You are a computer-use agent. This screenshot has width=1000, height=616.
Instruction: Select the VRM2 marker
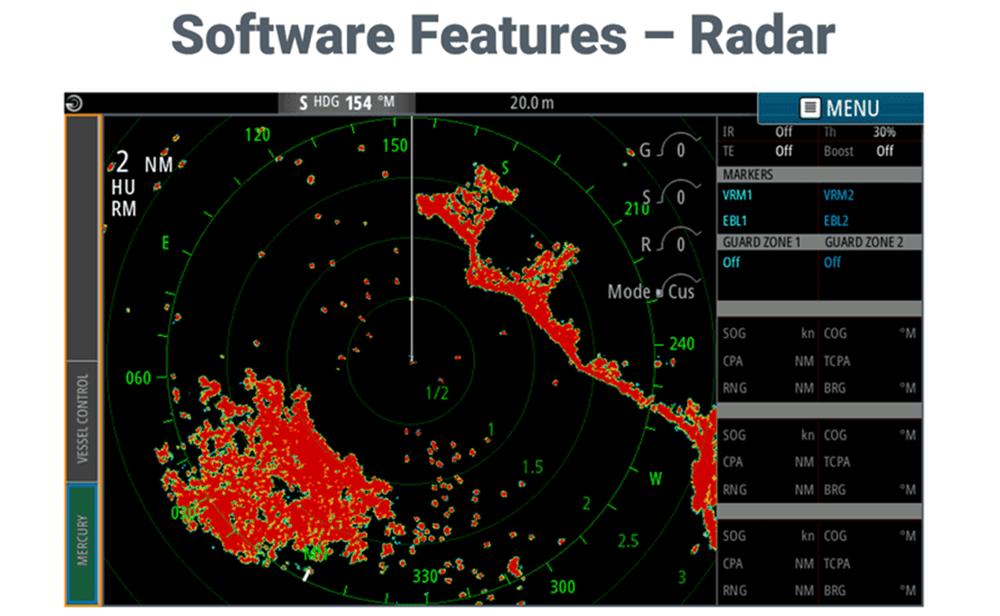(x=838, y=195)
